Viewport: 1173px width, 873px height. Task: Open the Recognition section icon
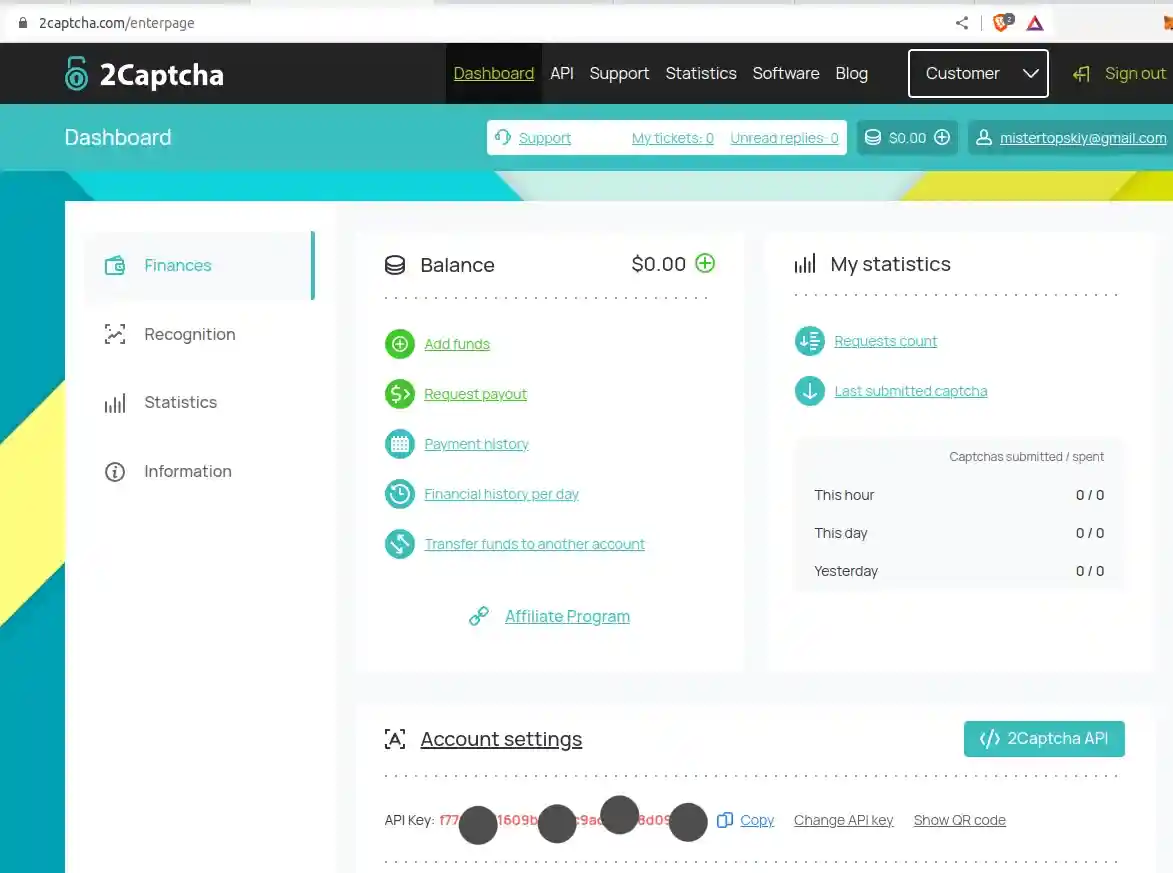114,334
